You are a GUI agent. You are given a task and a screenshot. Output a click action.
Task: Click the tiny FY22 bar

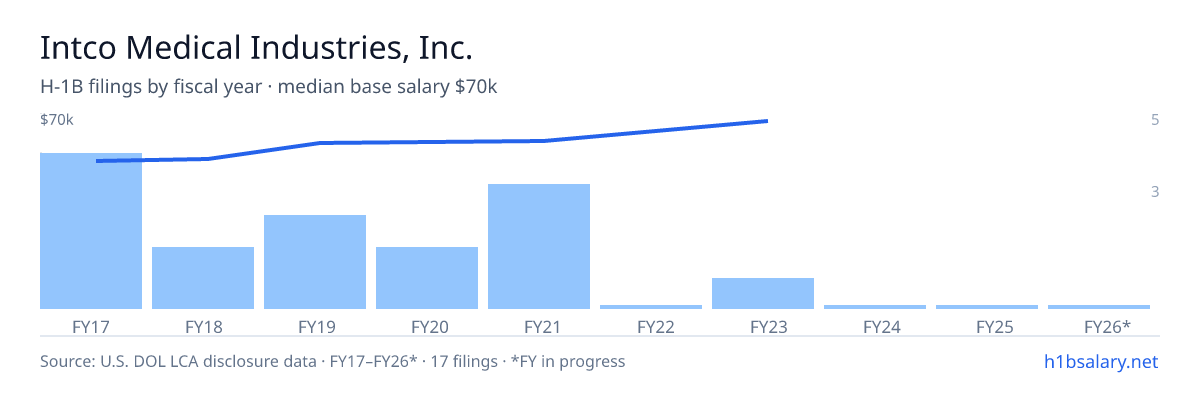pos(651,307)
